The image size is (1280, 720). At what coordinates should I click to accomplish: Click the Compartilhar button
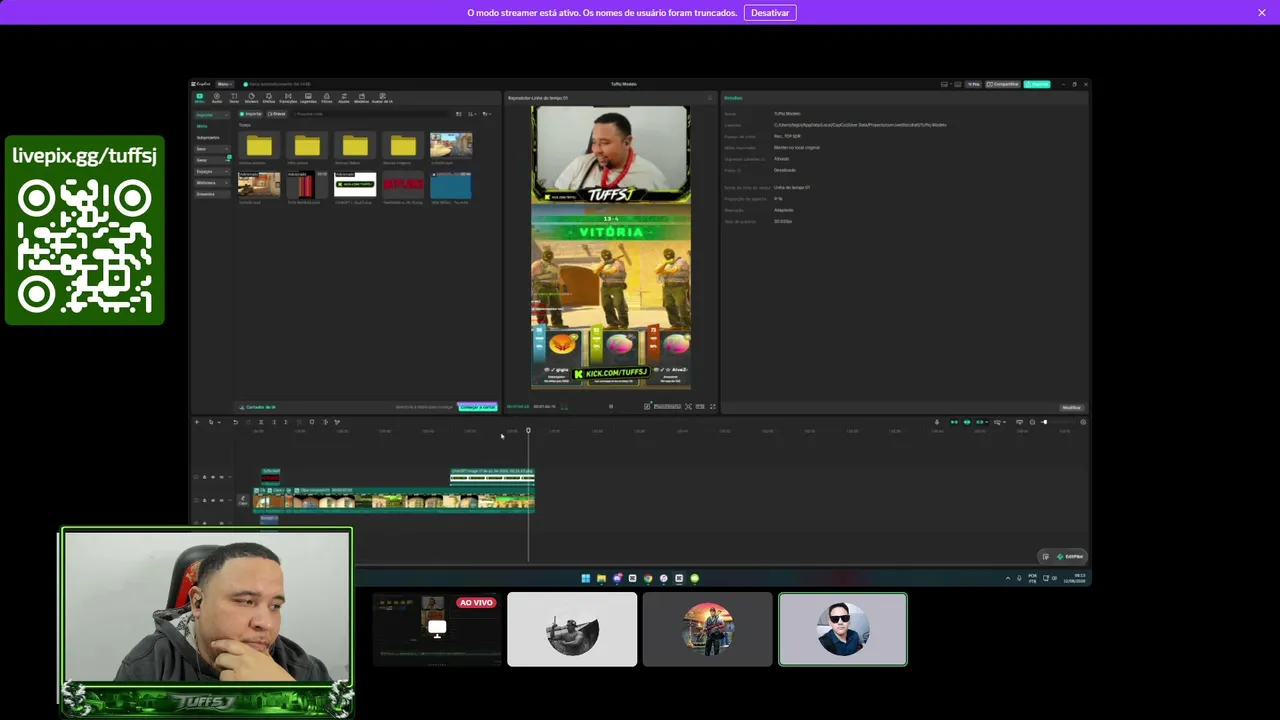[x=1003, y=84]
